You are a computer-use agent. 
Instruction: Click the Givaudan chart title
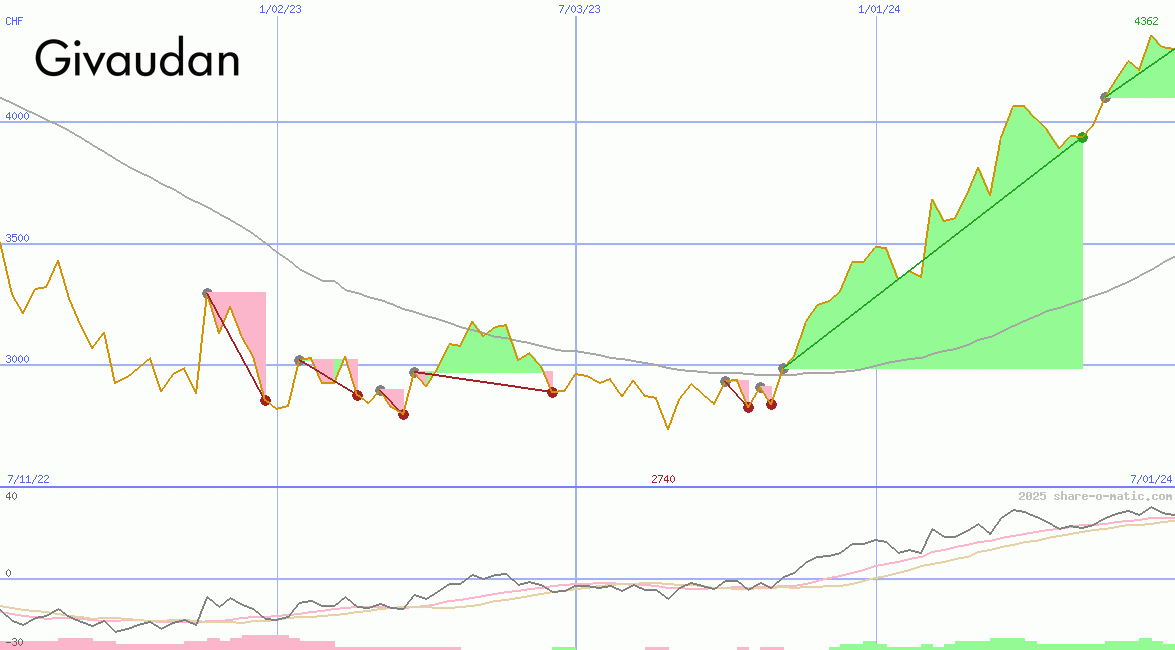[137, 59]
